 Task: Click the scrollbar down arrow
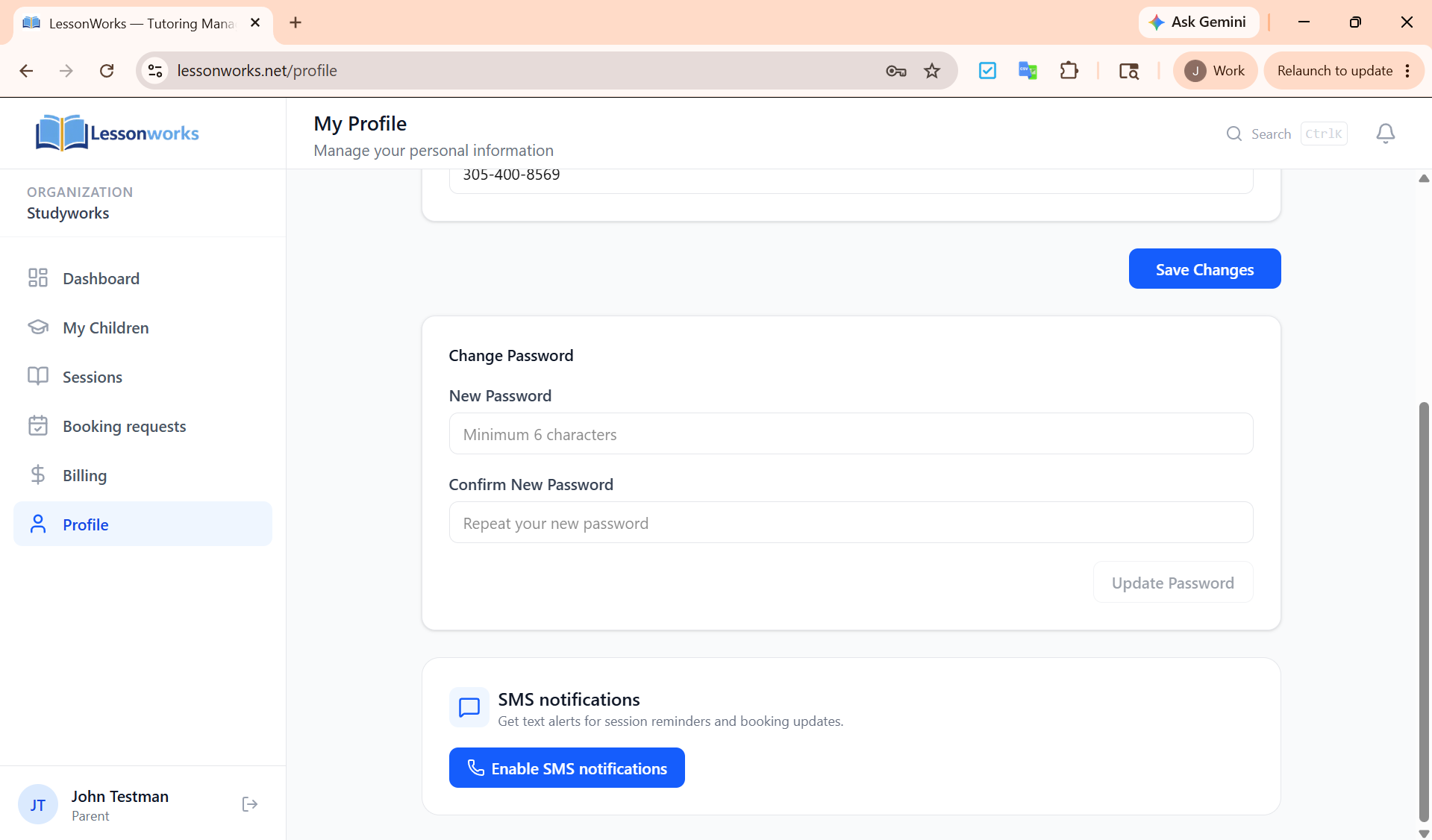pos(1424,833)
